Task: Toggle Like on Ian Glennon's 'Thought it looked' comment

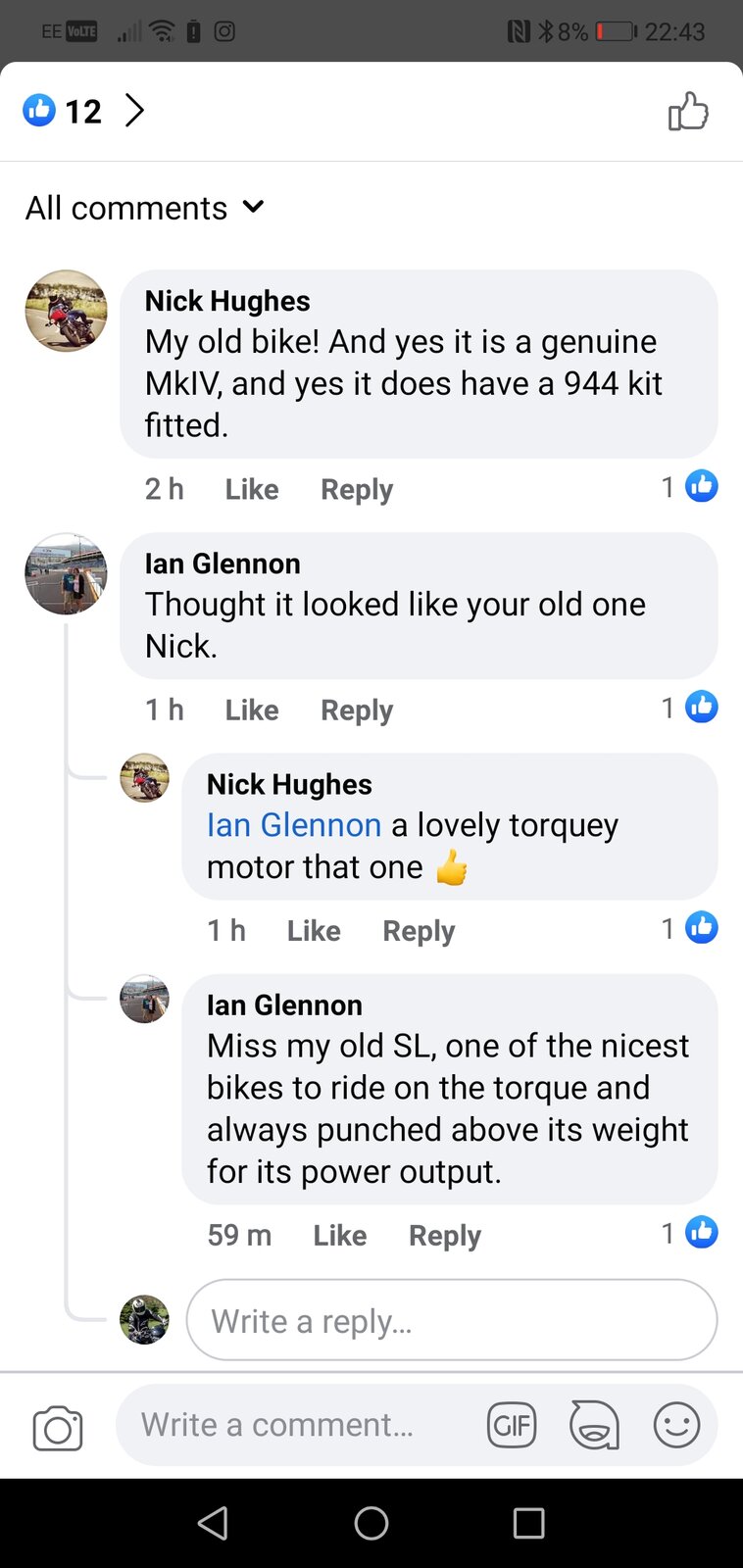Action: click(252, 710)
